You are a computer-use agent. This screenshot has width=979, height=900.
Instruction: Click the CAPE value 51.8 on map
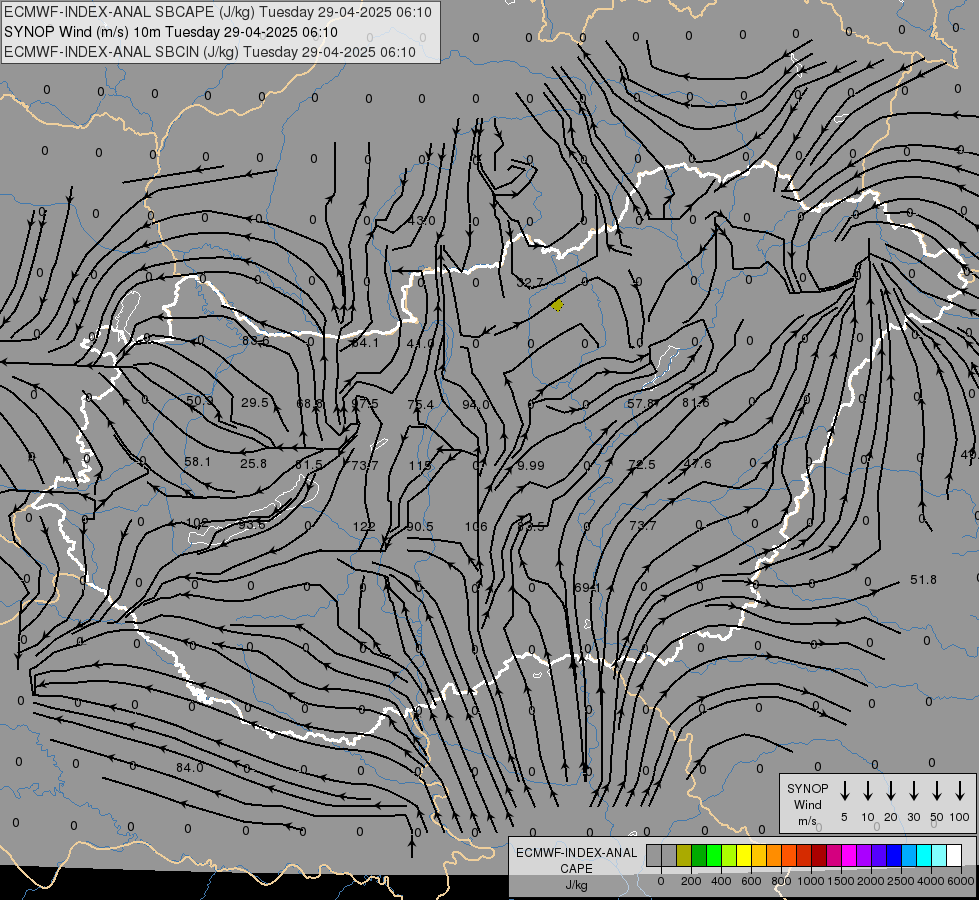click(923, 580)
